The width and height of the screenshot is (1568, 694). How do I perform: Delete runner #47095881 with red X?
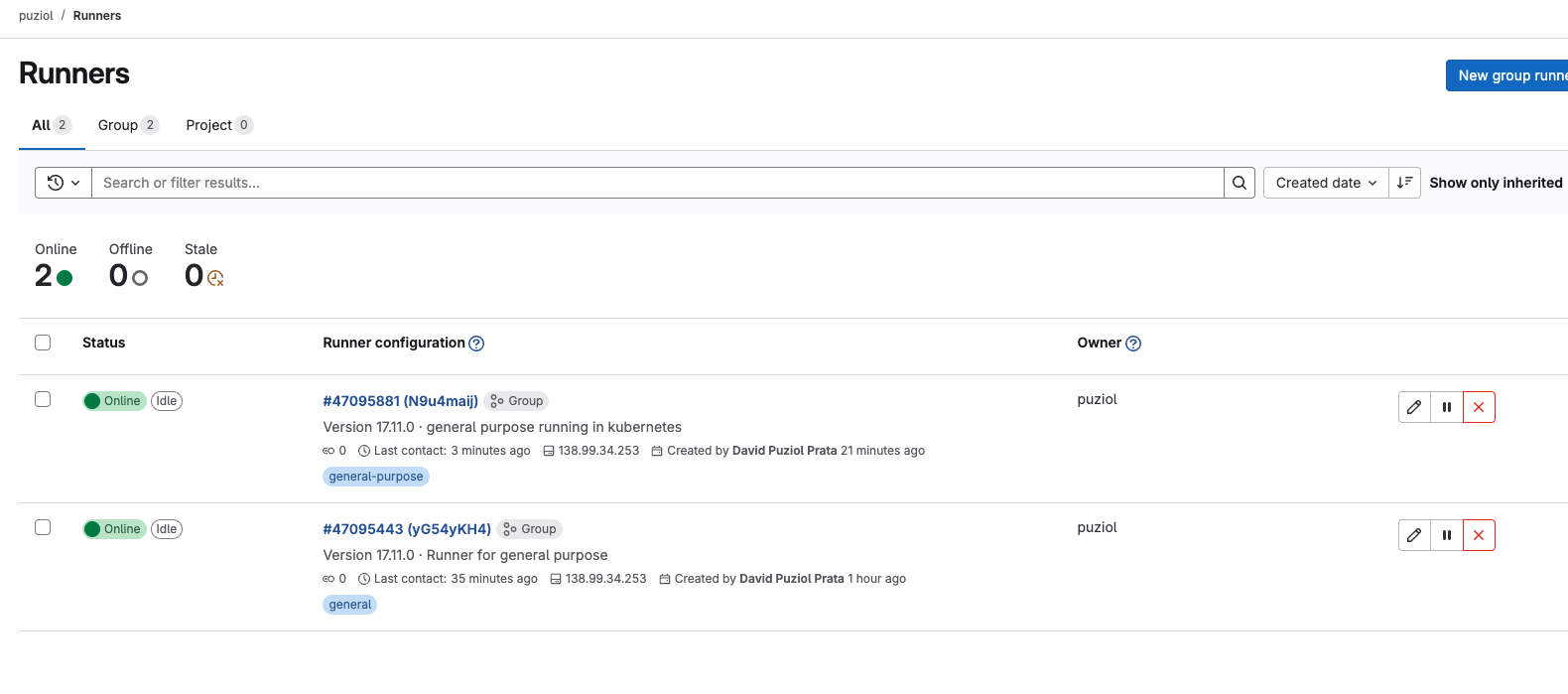pos(1479,407)
